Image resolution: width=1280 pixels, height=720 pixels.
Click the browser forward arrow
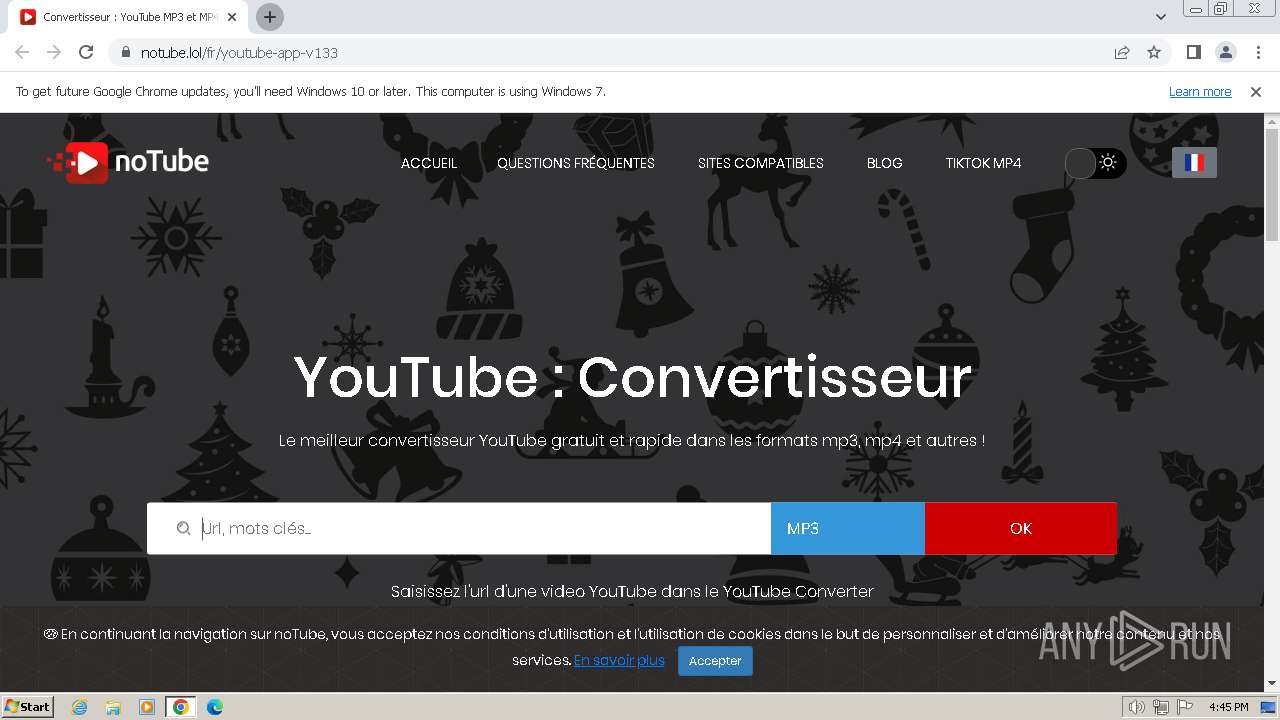[54, 52]
